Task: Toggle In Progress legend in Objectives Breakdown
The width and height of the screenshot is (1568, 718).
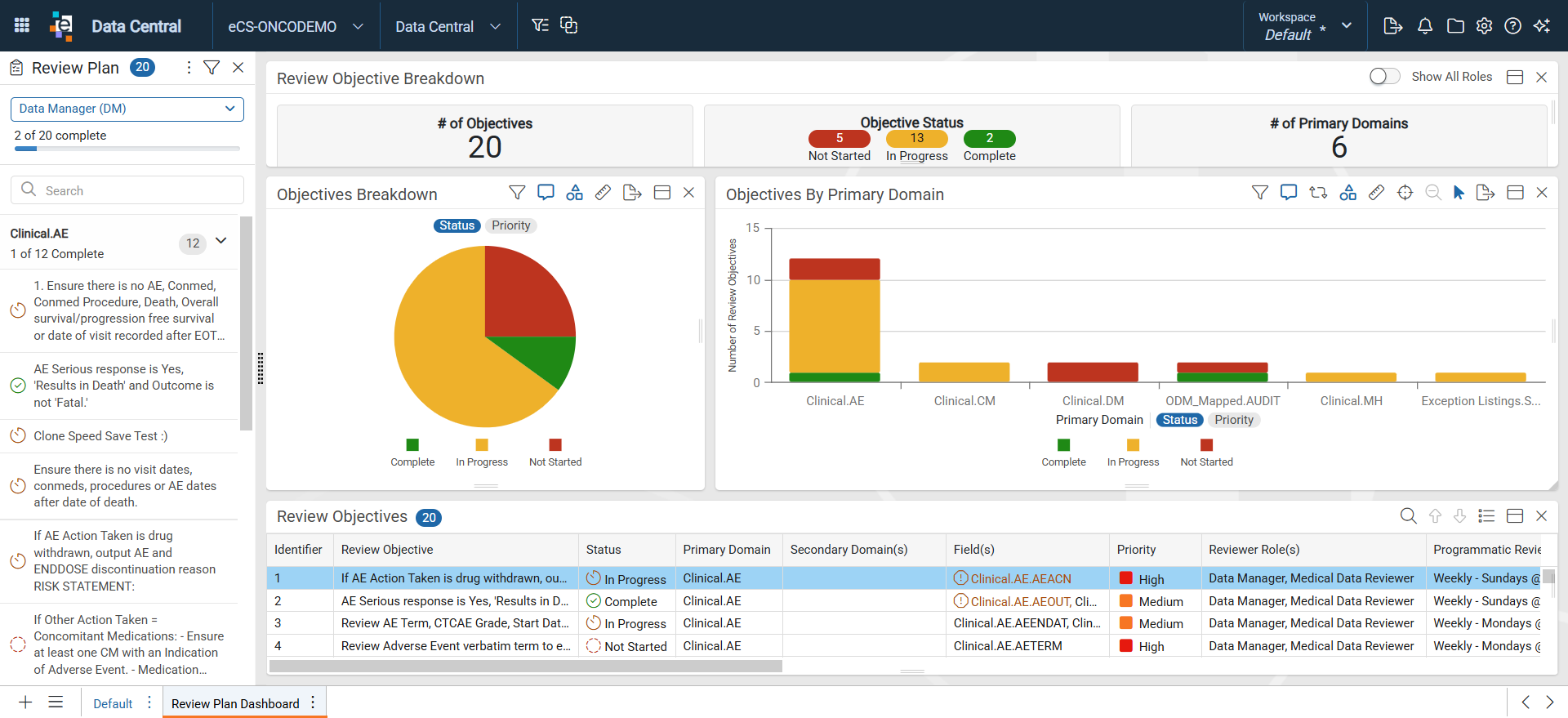Action: [x=482, y=453]
